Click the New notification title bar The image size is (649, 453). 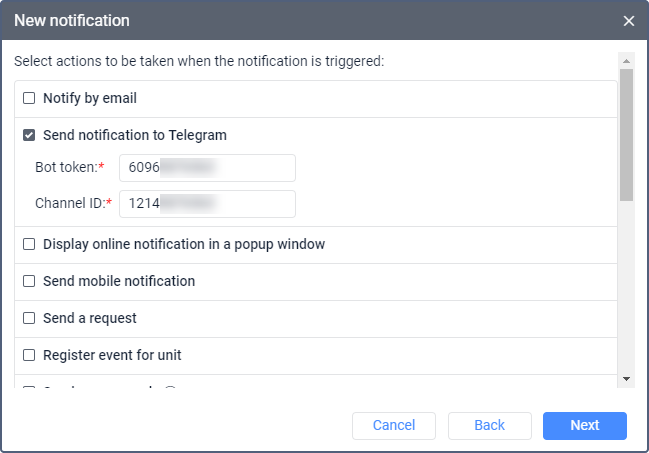click(x=300, y=20)
